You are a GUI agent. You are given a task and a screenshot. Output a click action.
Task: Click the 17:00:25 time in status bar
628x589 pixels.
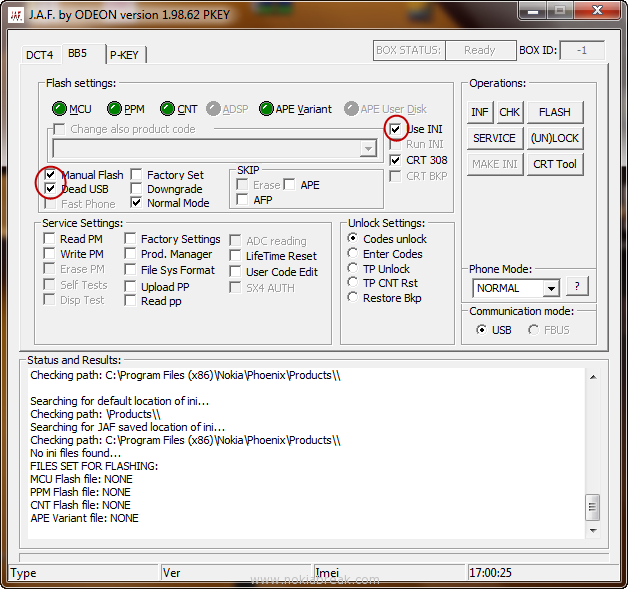pos(490,573)
